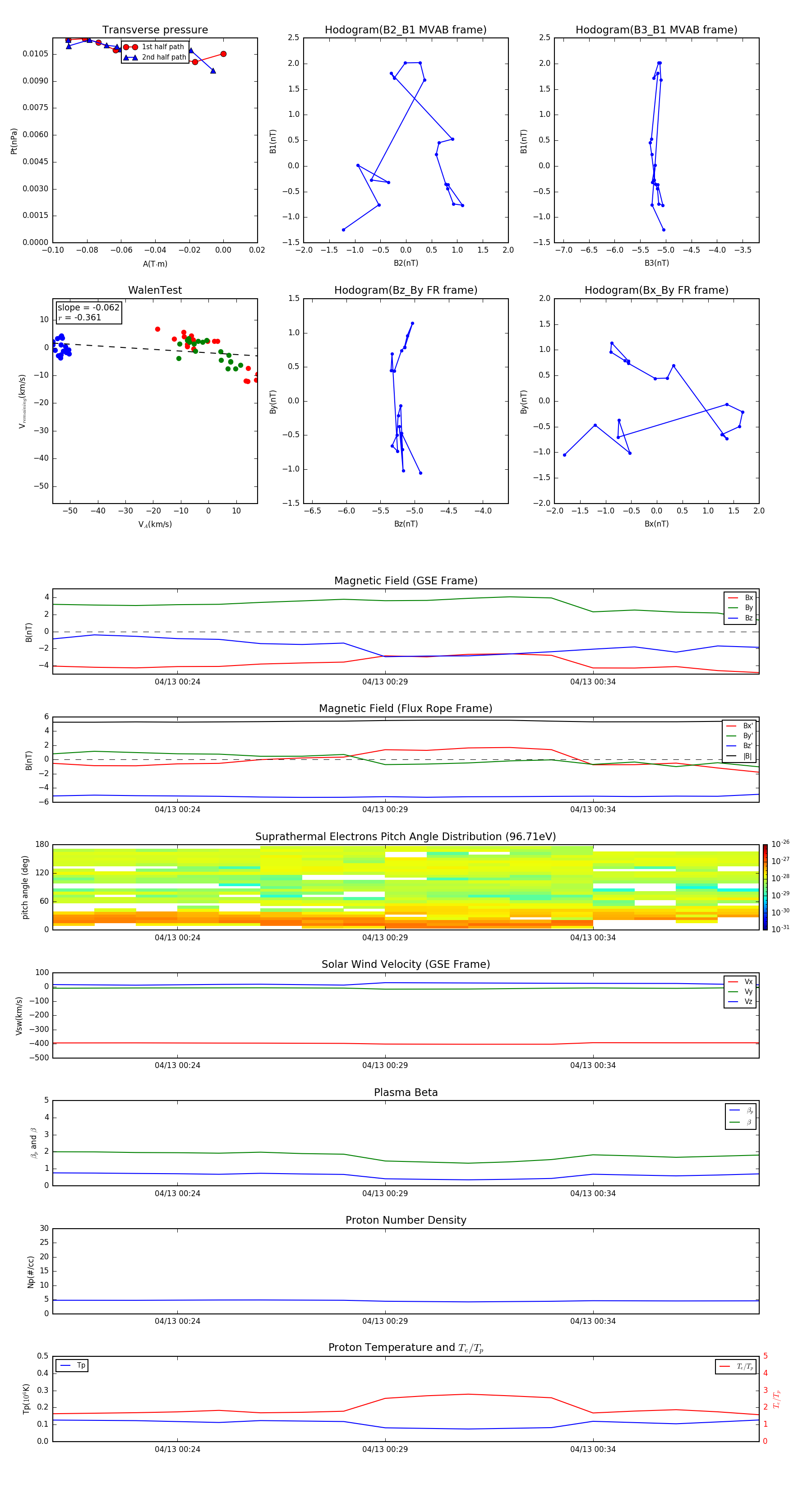This screenshot has width=812, height=1489.
Task: Click the 'Magnetic Field (Flux Rope Frame)' title
Action: pyautogui.click(x=406, y=709)
